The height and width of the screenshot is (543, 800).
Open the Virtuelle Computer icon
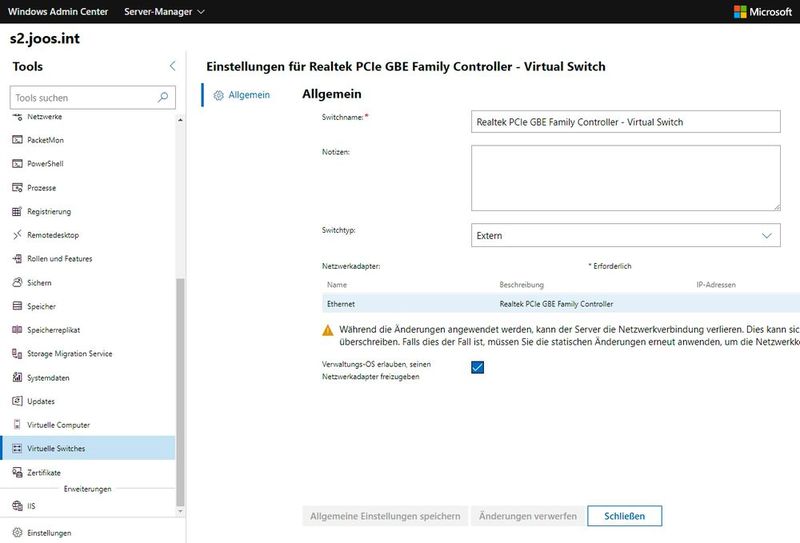(17, 425)
